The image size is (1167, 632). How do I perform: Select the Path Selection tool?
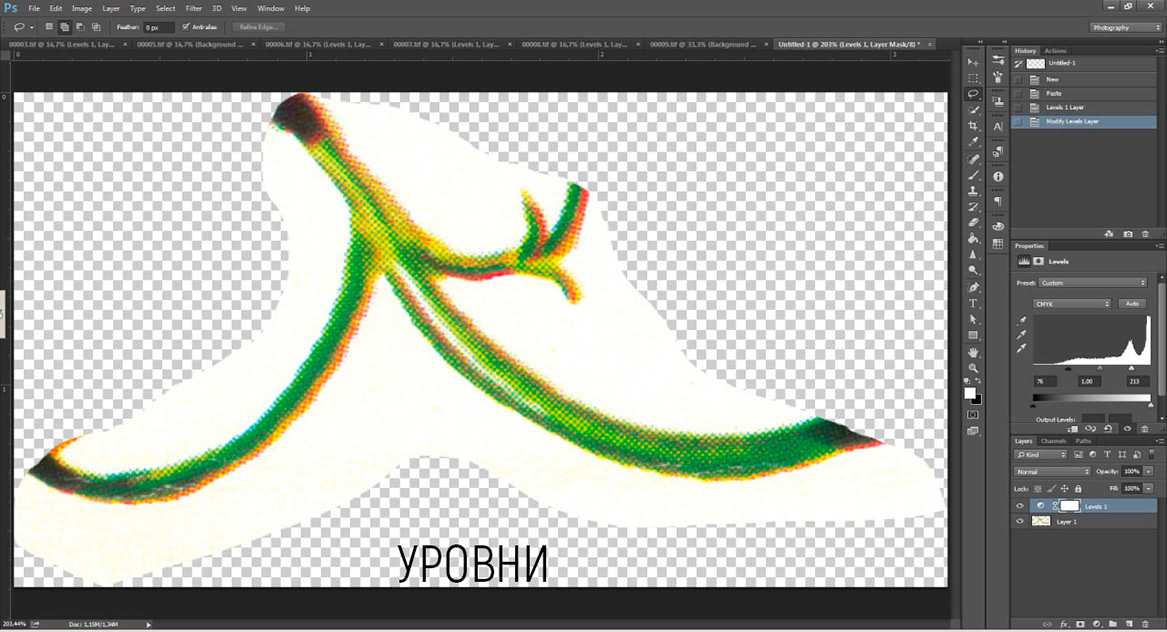point(973,319)
